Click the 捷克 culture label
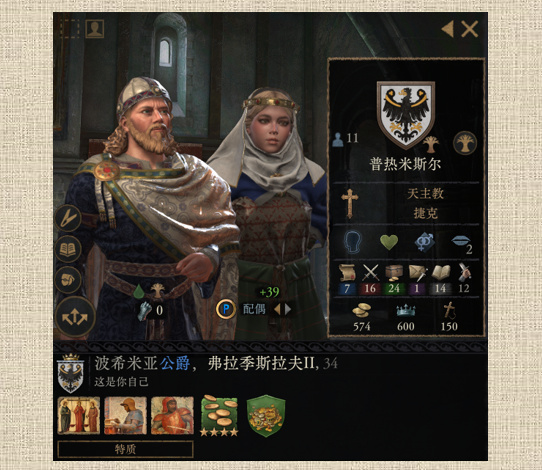The image size is (542, 470). 426,213
